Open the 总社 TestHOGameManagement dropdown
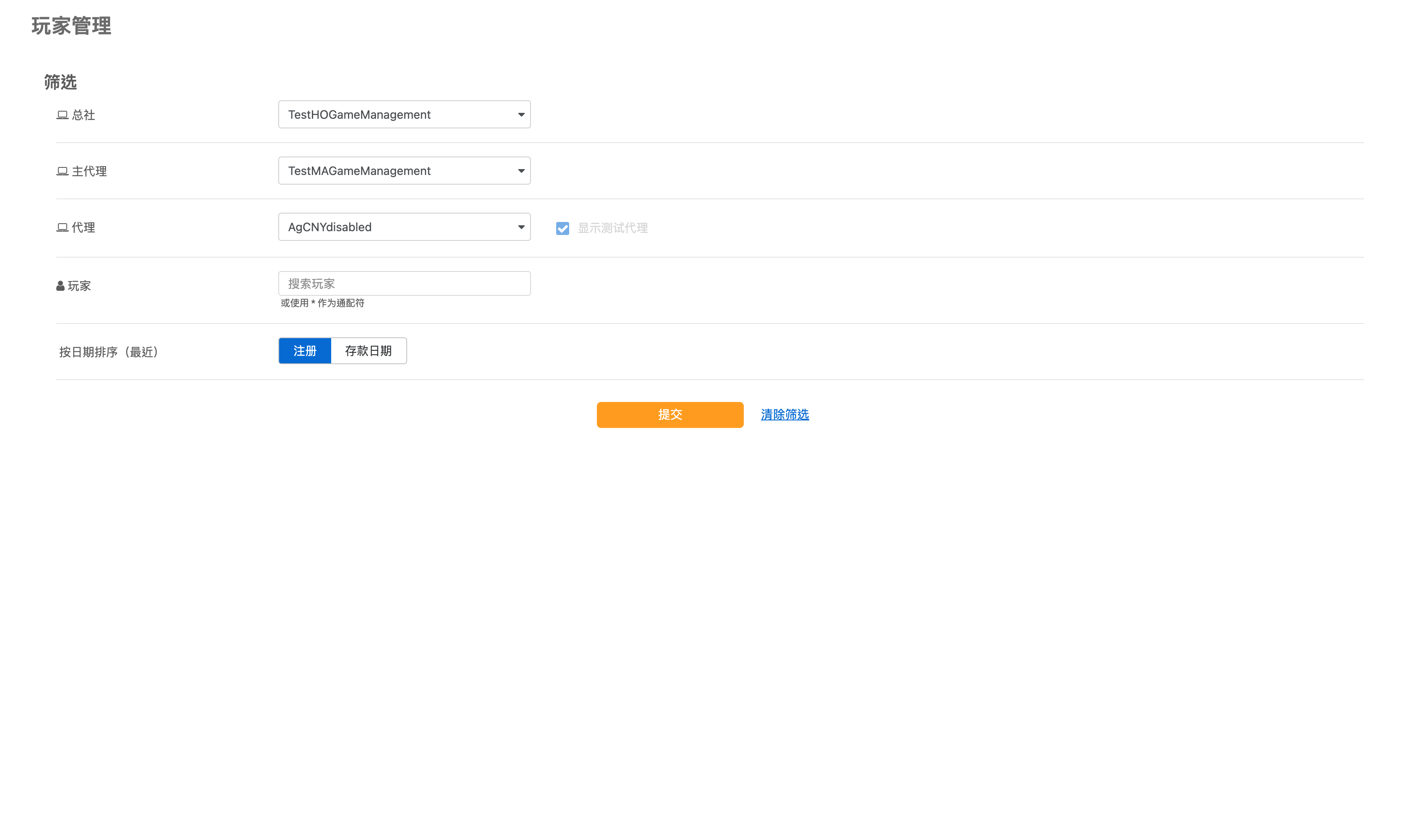This screenshot has width=1412, height=840. (396, 115)
